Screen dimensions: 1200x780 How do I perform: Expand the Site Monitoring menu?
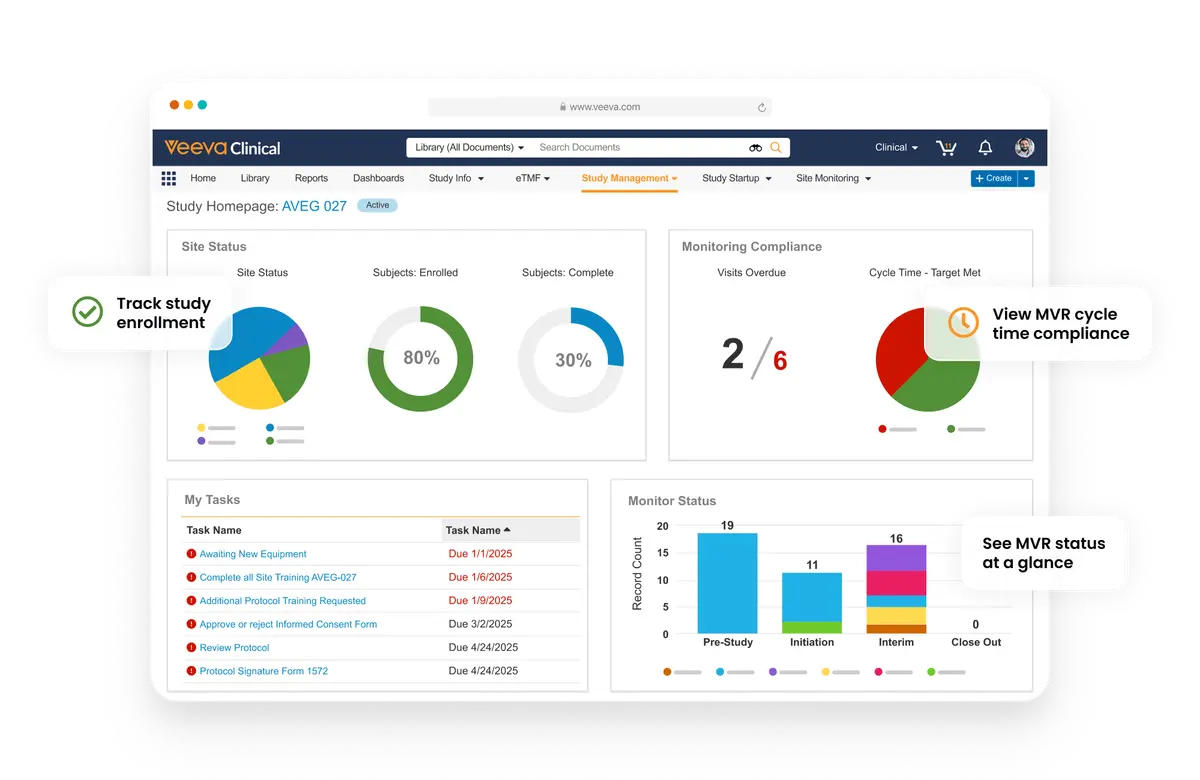coord(833,178)
